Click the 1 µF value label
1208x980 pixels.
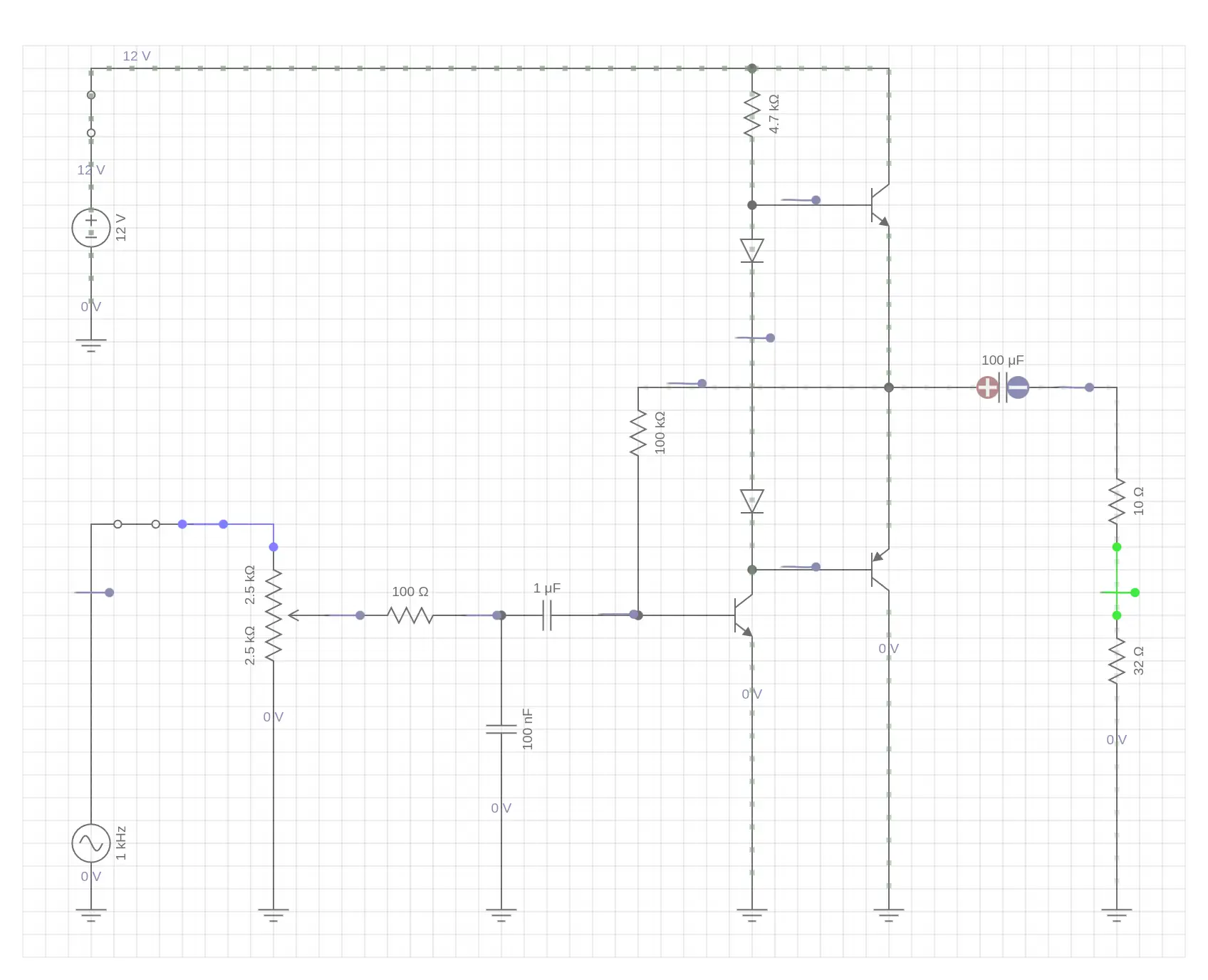click(x=547, y=588)
